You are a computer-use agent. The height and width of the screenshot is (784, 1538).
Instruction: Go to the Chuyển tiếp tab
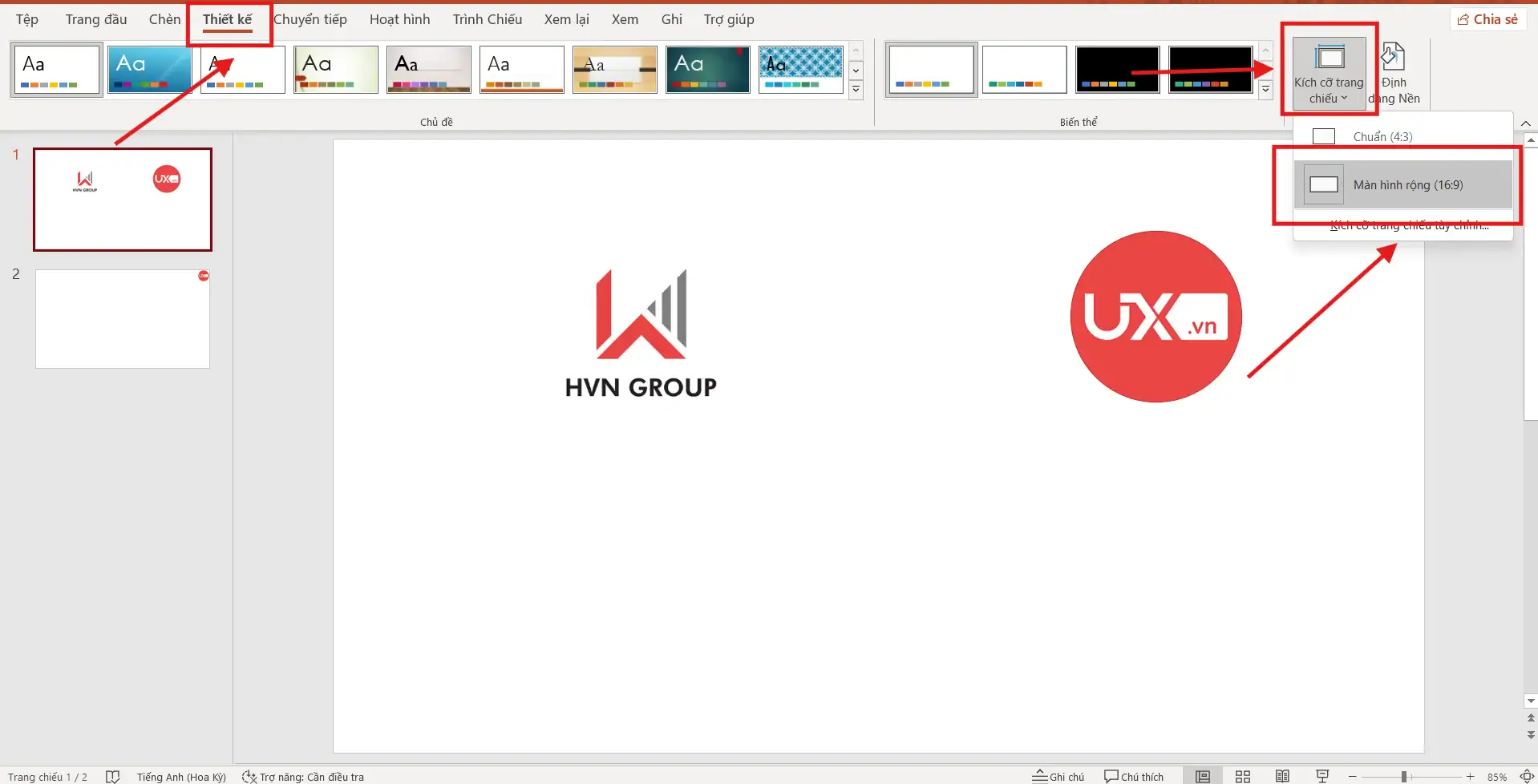point(310,19)
